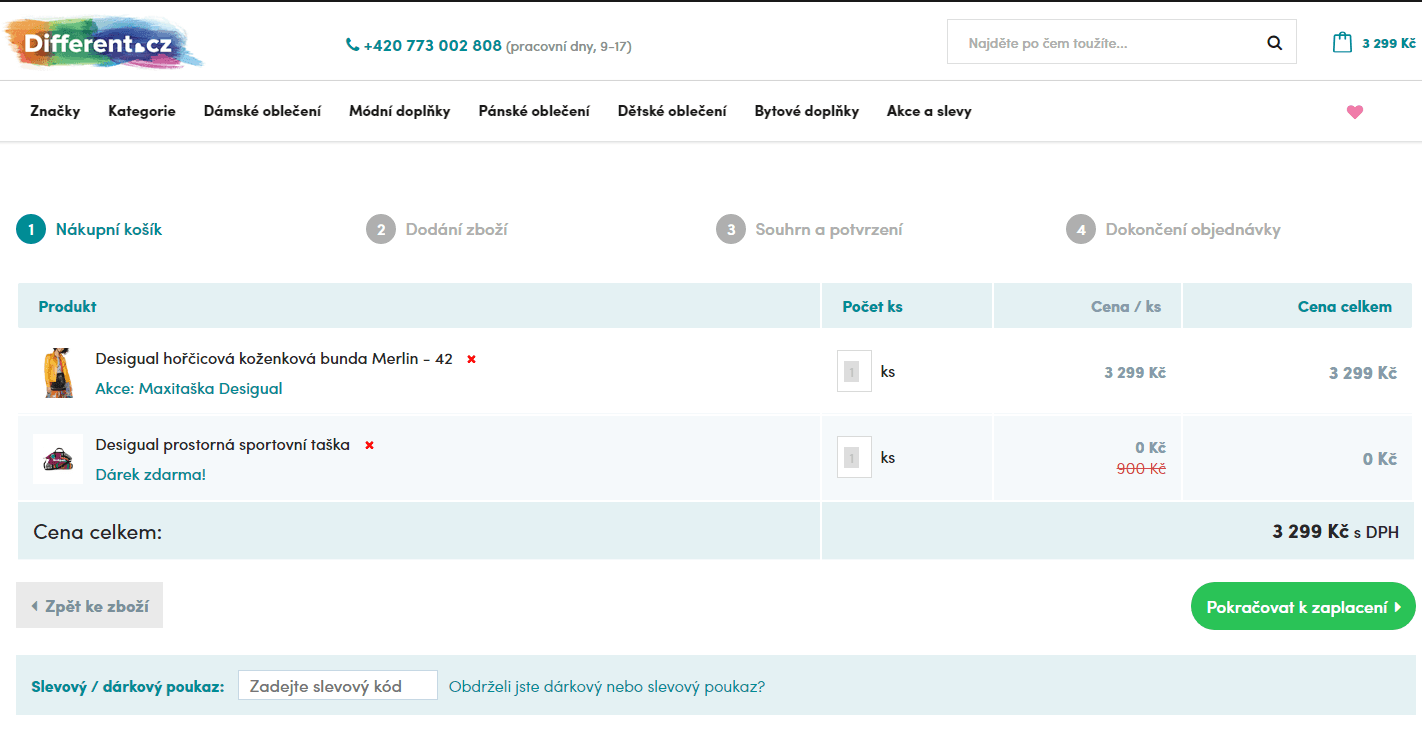Click the search magnifier icon
1422x752 pixels.
(x=1274, y=43)
